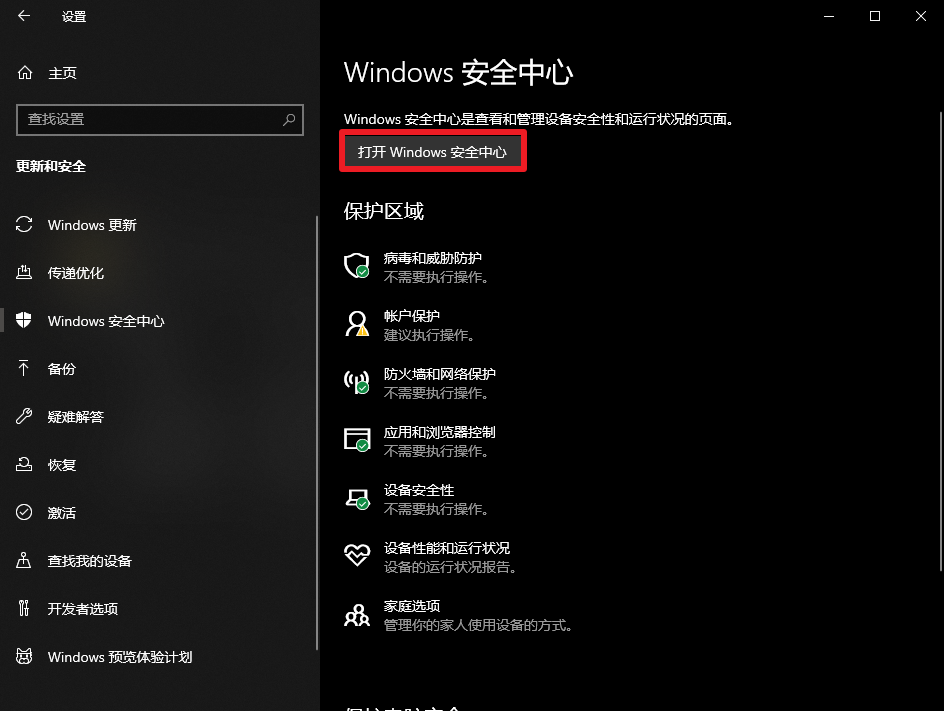Screen dimensions: 944x711
Task: Click the device performance heart icon
Action: tap(357, 556)
